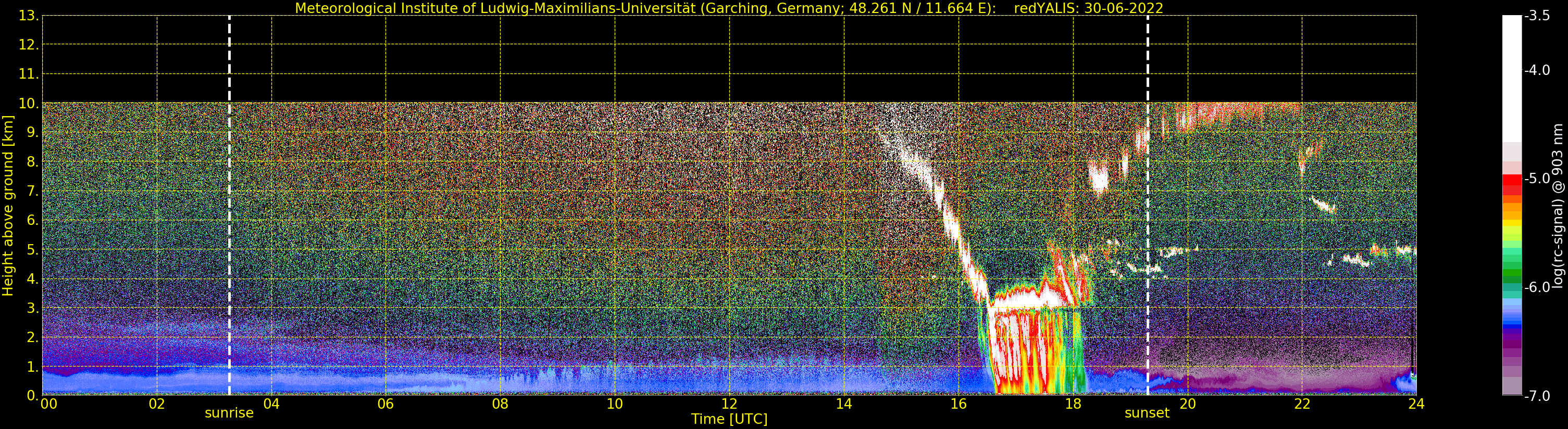Click the 'Height above ground [km]' axis label

[x=8, y=206]
